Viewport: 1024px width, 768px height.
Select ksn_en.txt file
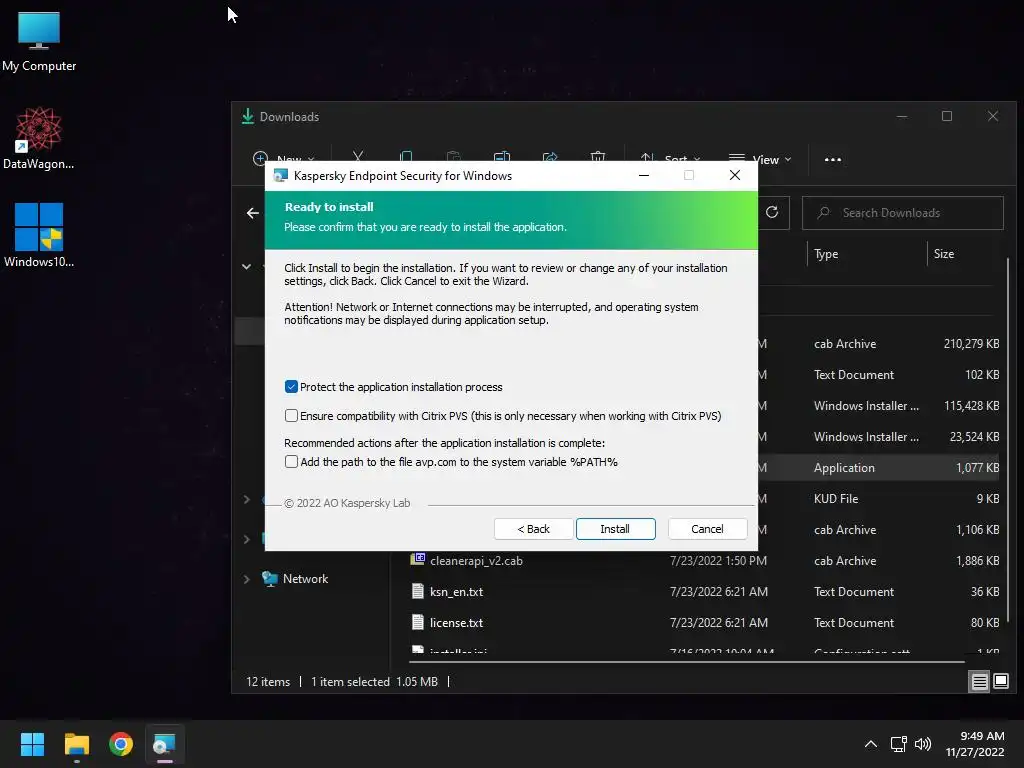coord(456,592)
